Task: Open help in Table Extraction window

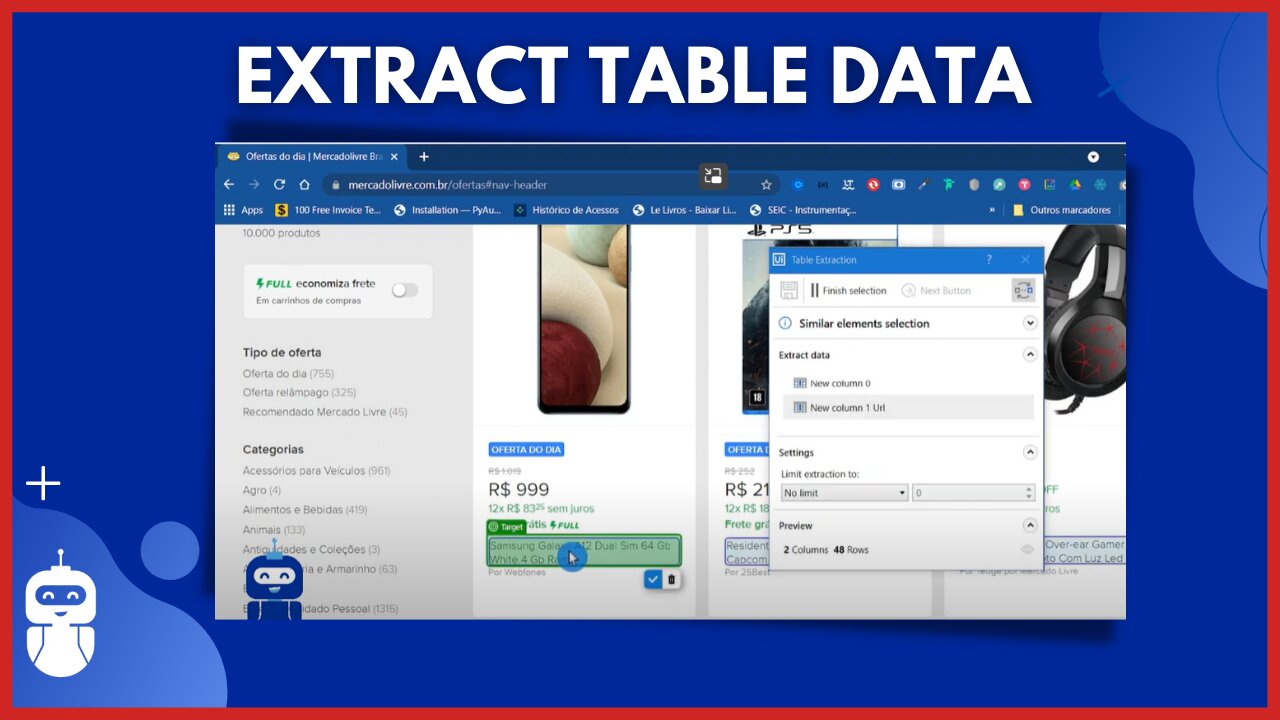Action: click(x=989, y=260)
